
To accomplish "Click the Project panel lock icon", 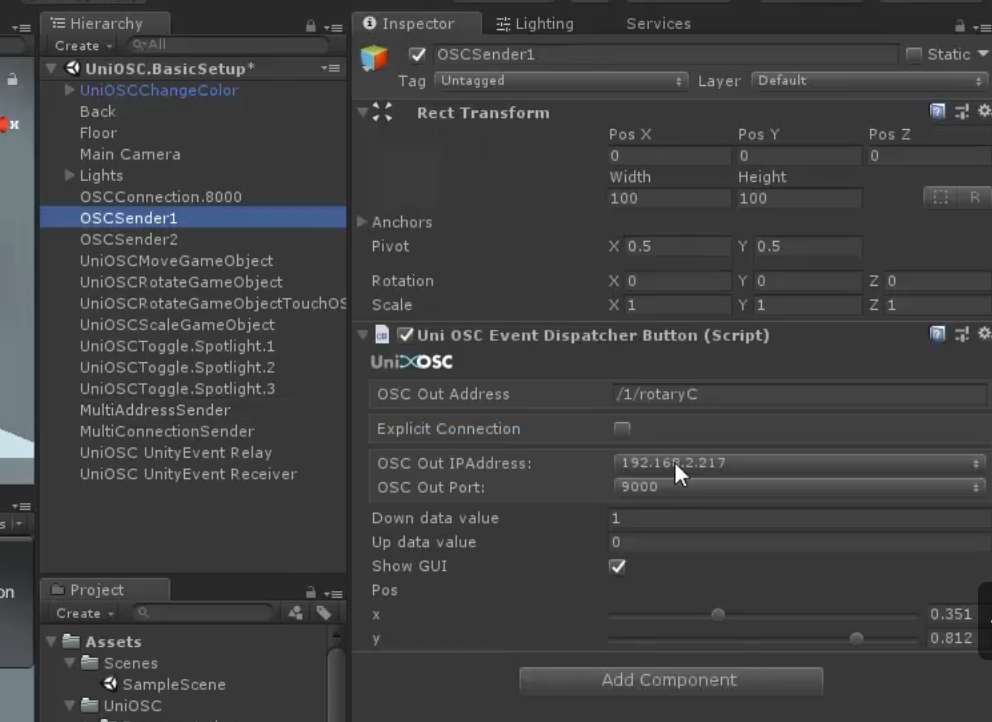I will (311, 592).
